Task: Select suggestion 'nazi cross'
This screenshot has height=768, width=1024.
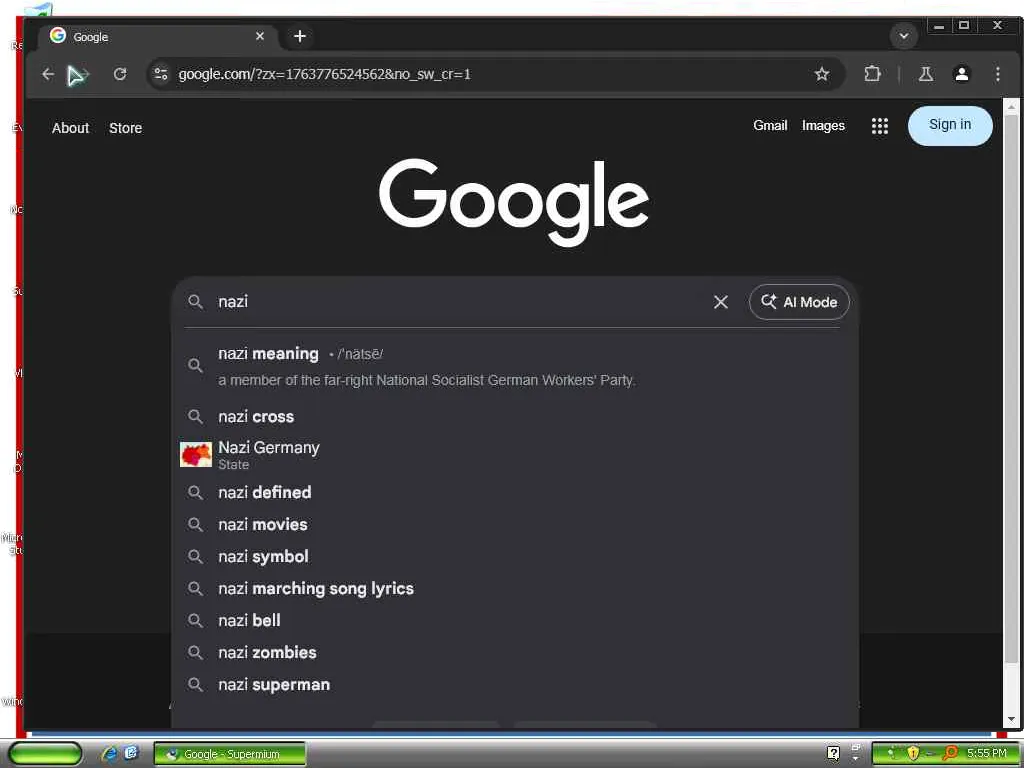Action: tap(515, 417)
